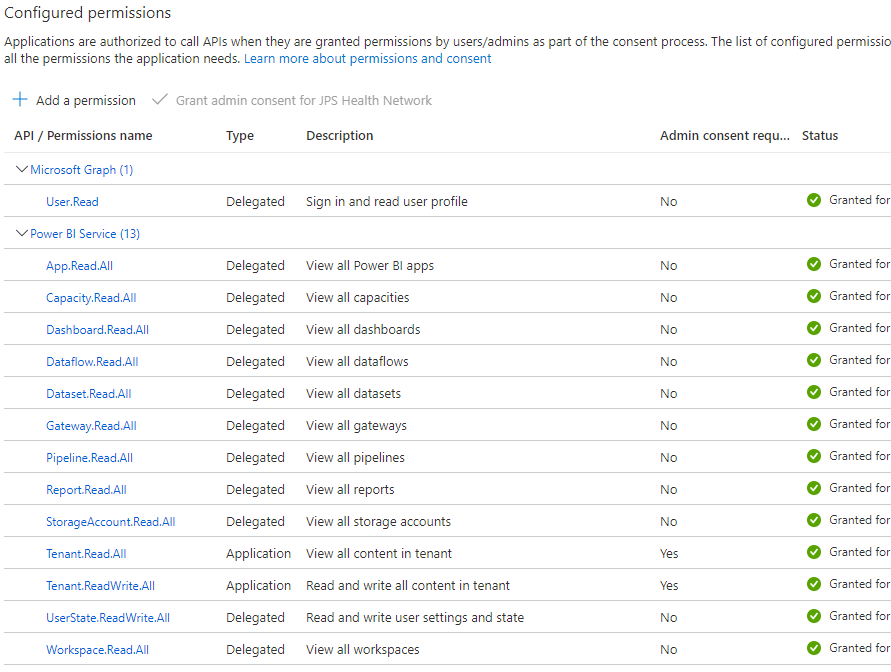The width and height of the screenshot is (891, 672).
Task: Collapse the Power BI Service group chevron
Action: point(22,233)
